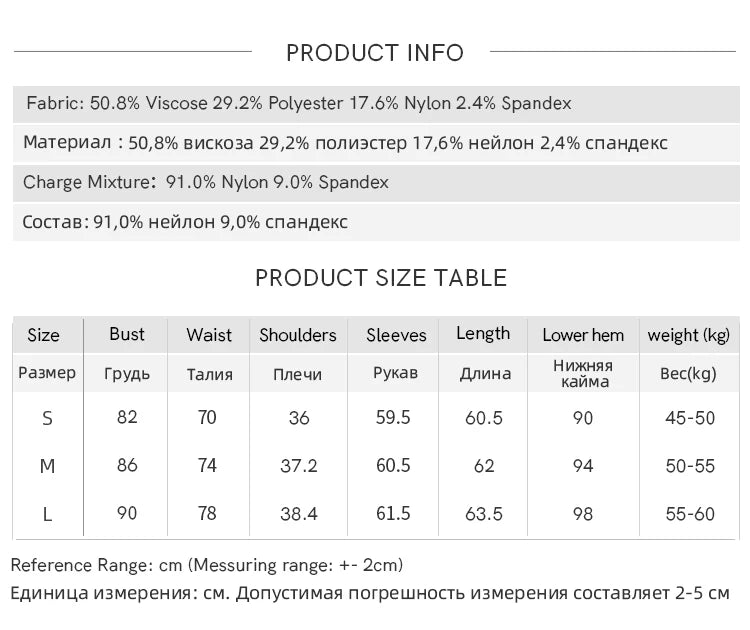Click the weight (kg) column header
Viewport: 750px width, 630px height.
[689, 335]
